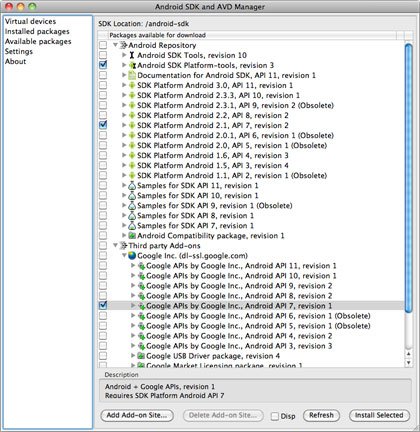The height and width of the screenshot is (432, 420).
Task: Click the package list vertical scrollbar thumb
Action: [409, 178]
